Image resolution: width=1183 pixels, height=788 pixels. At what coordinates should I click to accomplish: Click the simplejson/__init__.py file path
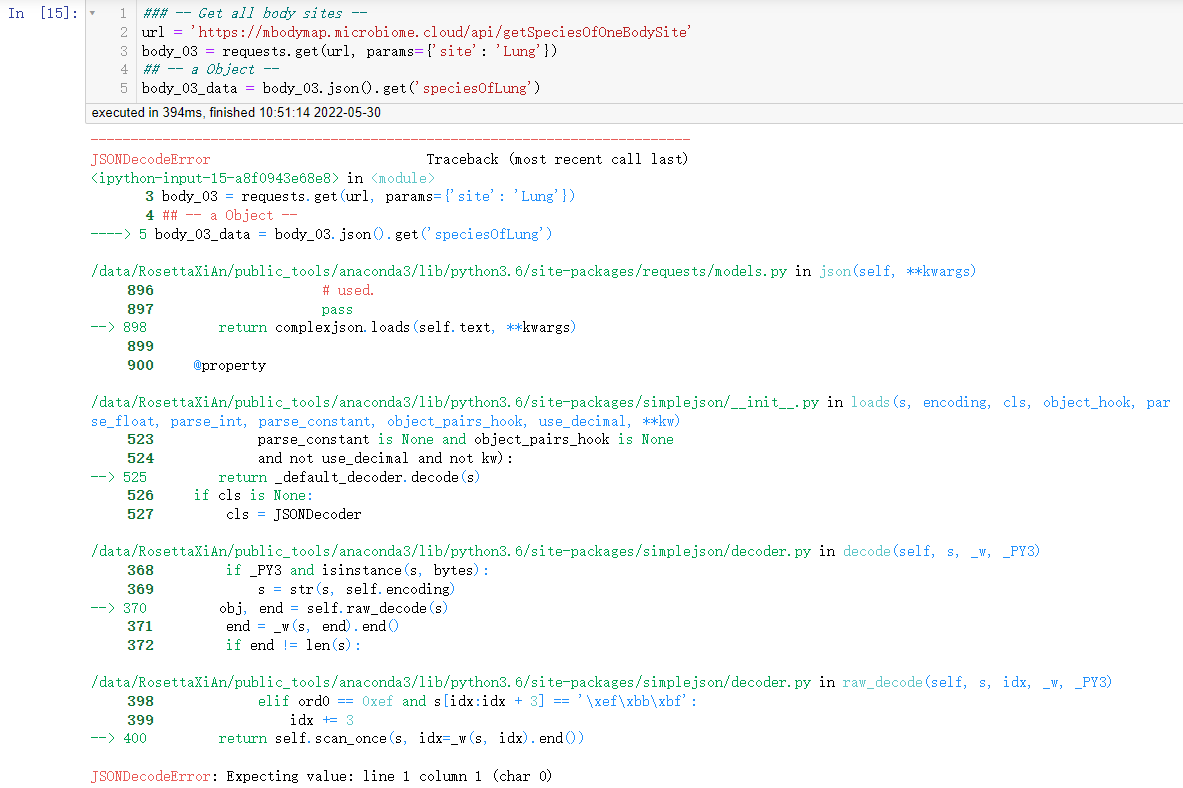click(x=455, y=402)
